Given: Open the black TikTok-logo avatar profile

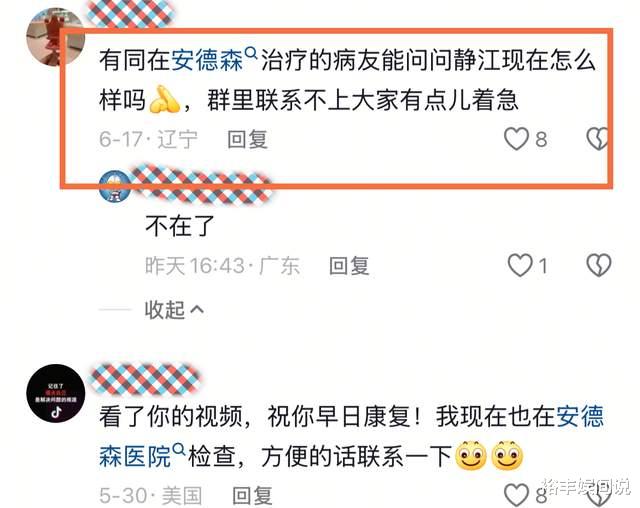Looking at the screenshot, I should [x=56, y=393].
